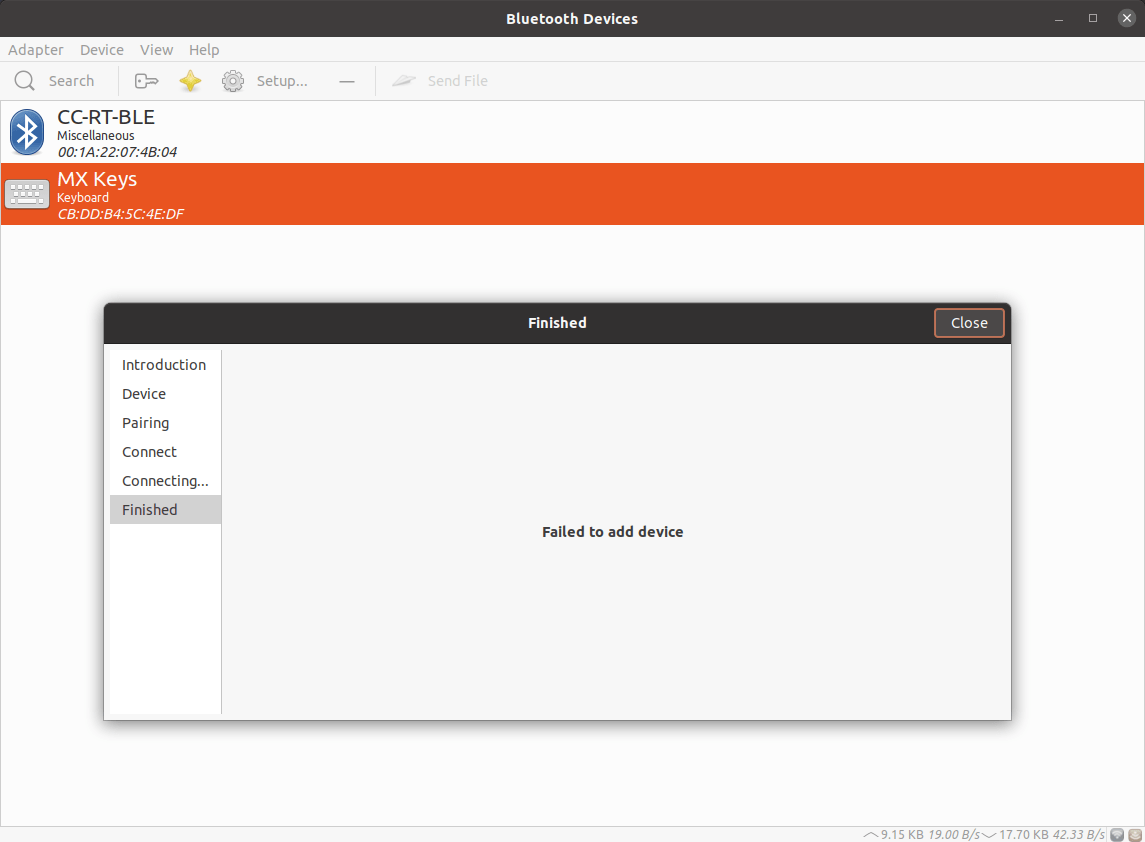Image resolution: width=1145 pixels, height=842 pixels.
Task: Click the Pair key icon in toolbar
Action: [147, 81]
